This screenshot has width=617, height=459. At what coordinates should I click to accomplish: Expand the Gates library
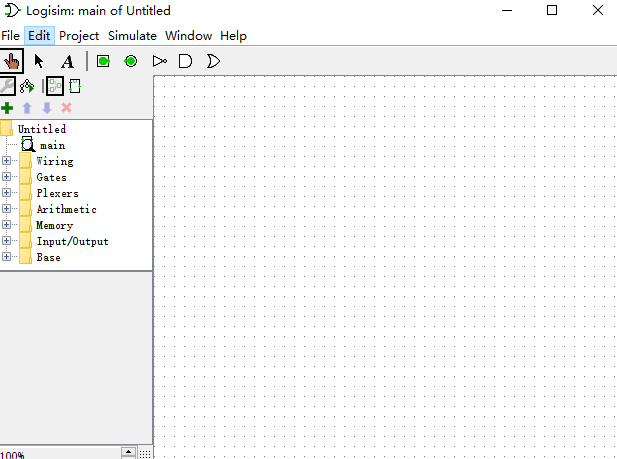[x=6, y=177]
